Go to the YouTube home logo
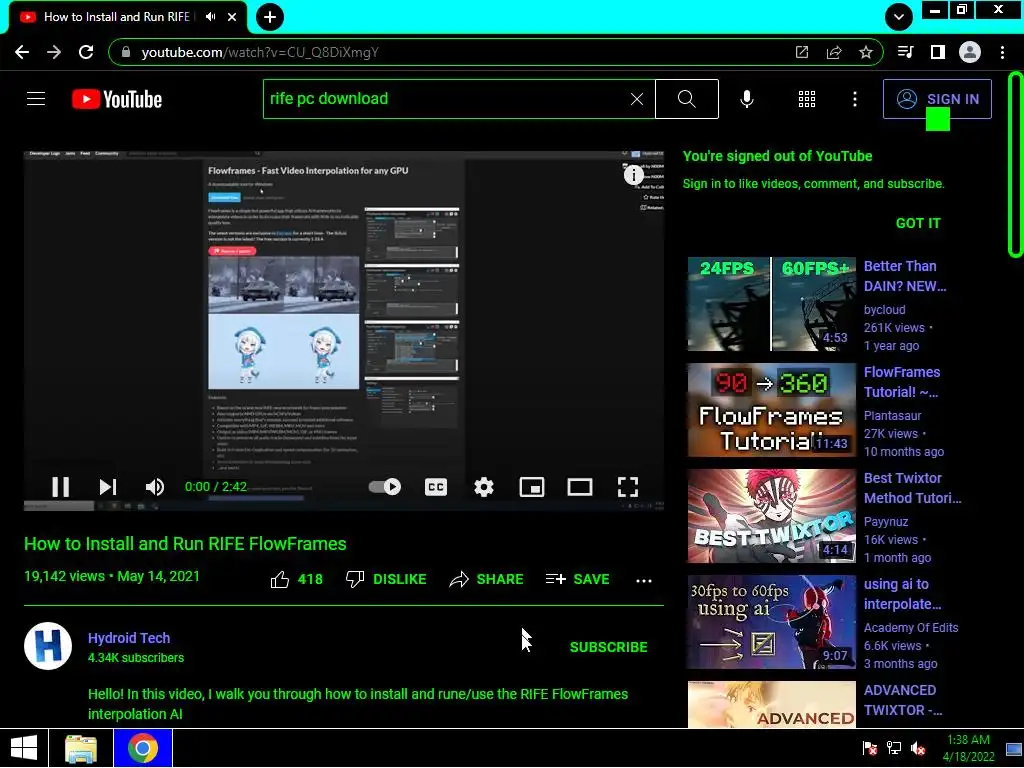The image size is (1024, 768). pyautogui.click(x=117, y=99)
